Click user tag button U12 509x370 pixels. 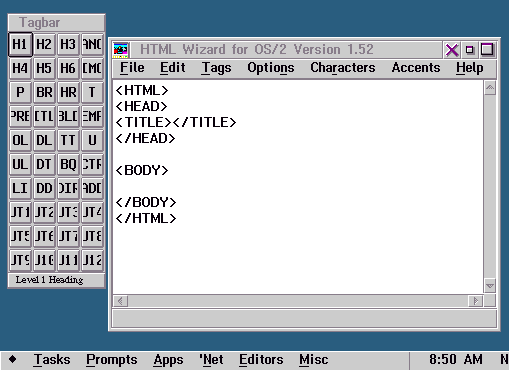[x=92, y=260]
